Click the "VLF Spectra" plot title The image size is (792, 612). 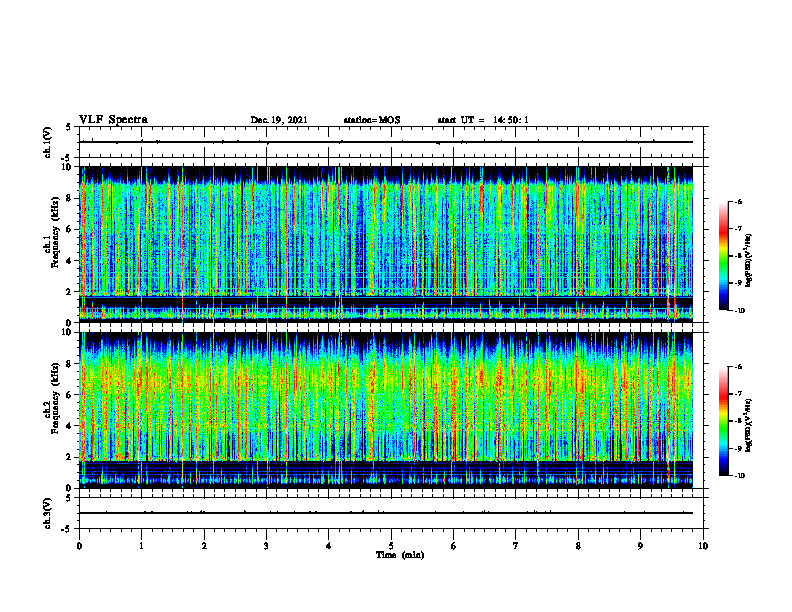[x=113, y=120]
